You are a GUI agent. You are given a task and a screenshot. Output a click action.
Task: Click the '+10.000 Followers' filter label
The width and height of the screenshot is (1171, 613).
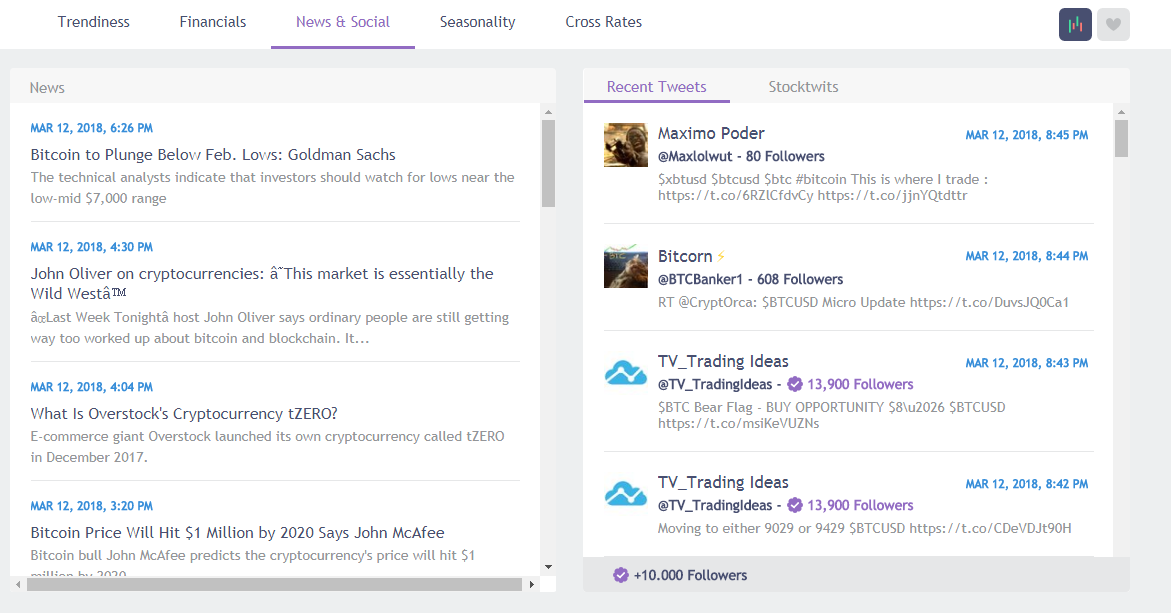tap(690, 575)
